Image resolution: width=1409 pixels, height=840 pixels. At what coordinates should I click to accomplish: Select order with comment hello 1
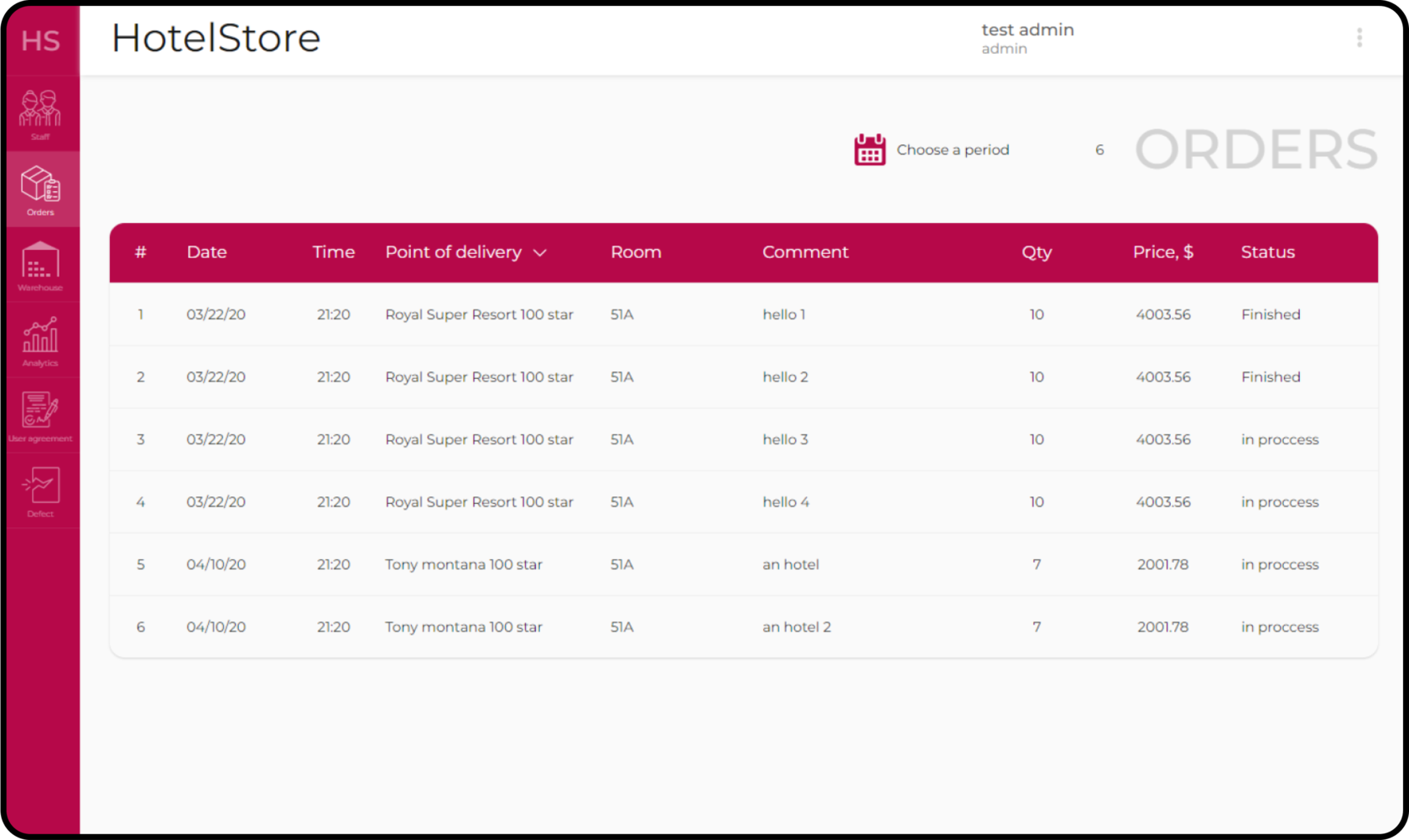[743, 314]
